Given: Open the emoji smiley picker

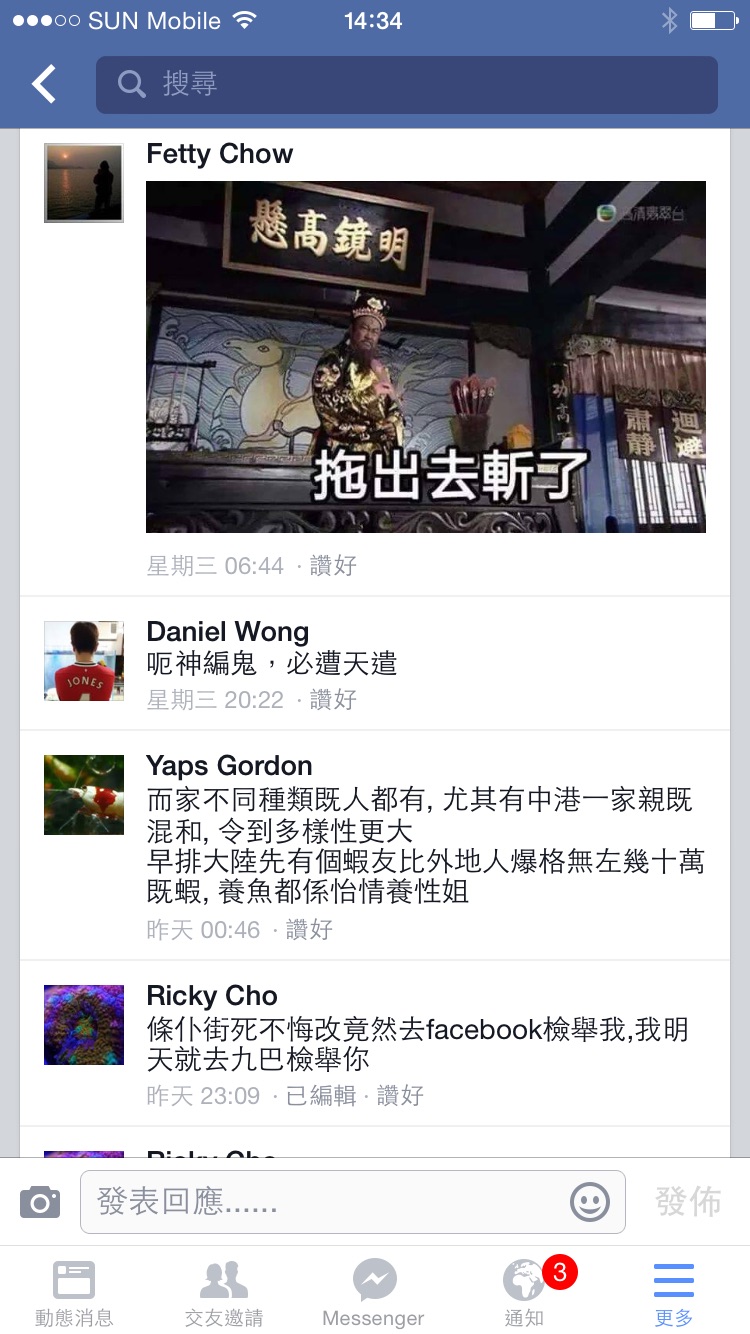Looking at the screenshot, I should click(590, 1201).
